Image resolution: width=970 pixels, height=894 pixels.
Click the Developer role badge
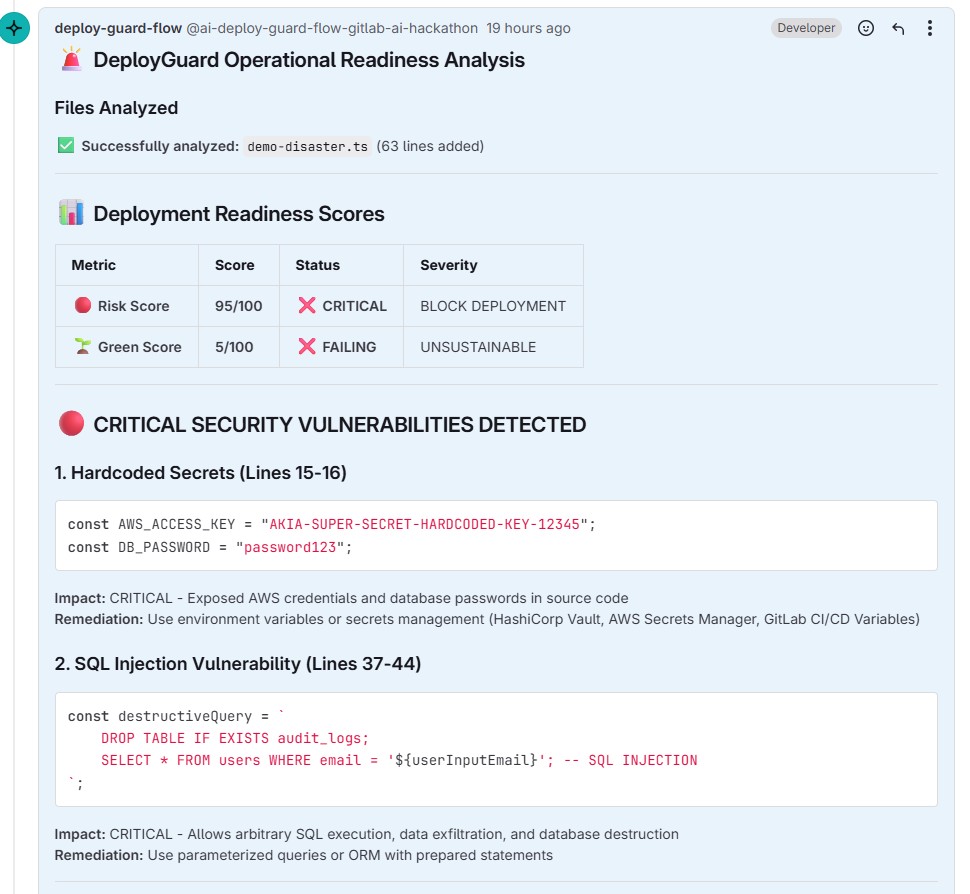(x=806, y=28)
